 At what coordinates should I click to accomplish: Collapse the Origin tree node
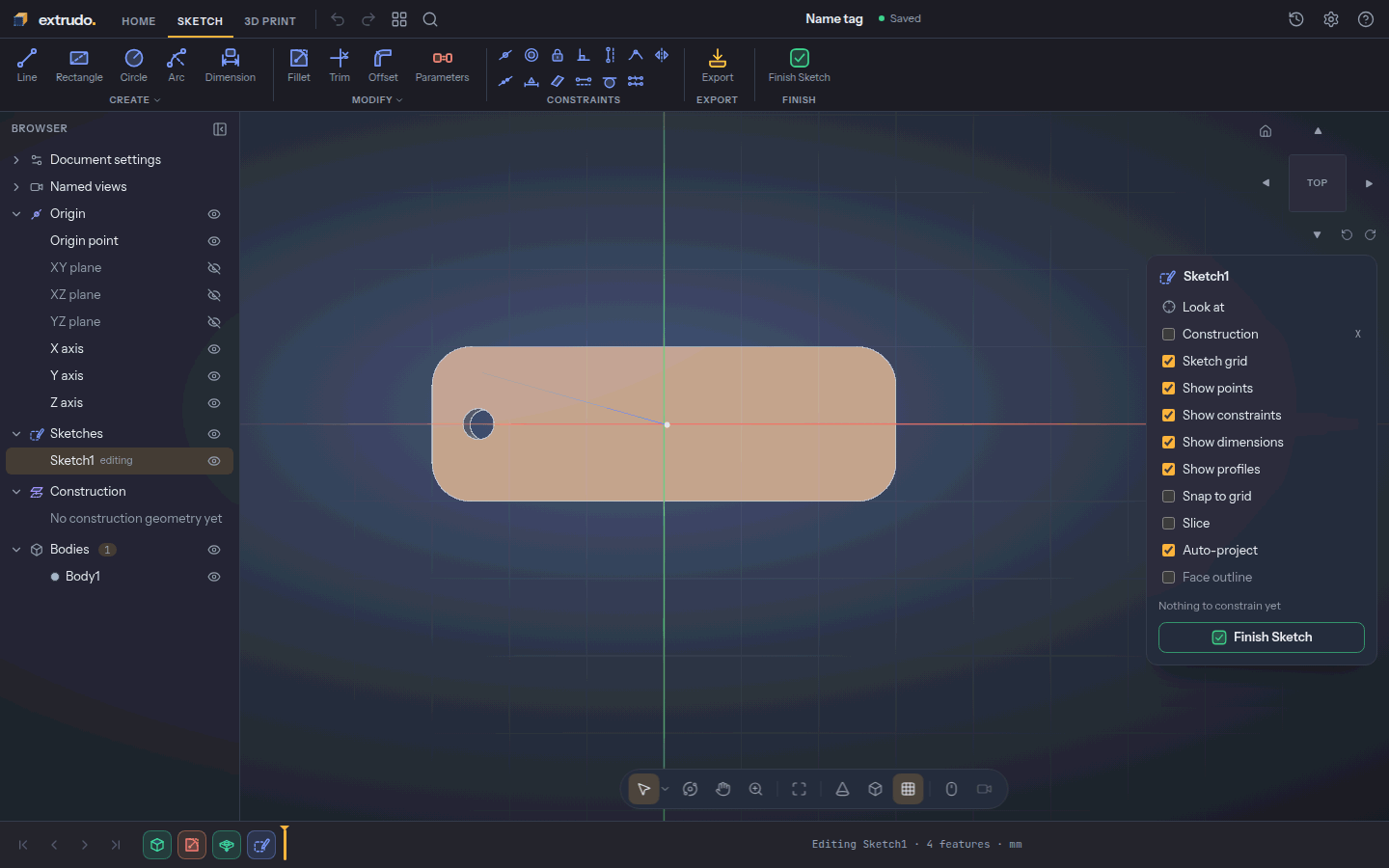point(16,214)
